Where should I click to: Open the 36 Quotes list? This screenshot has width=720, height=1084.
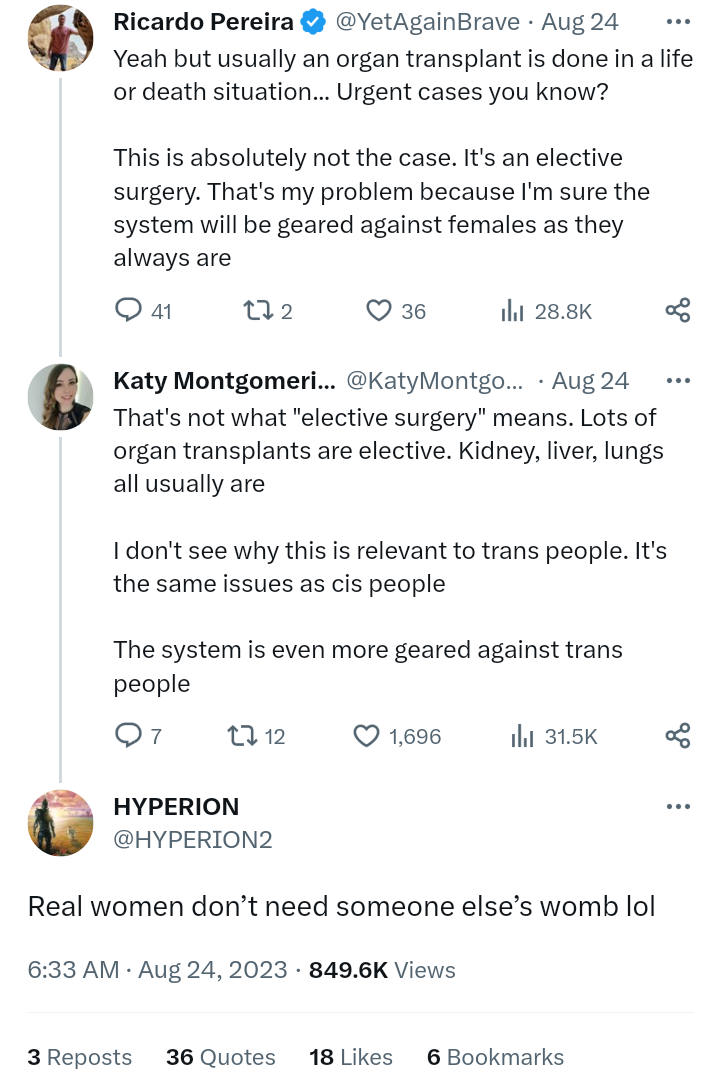pyautogui.click(x=221, y=1057)
